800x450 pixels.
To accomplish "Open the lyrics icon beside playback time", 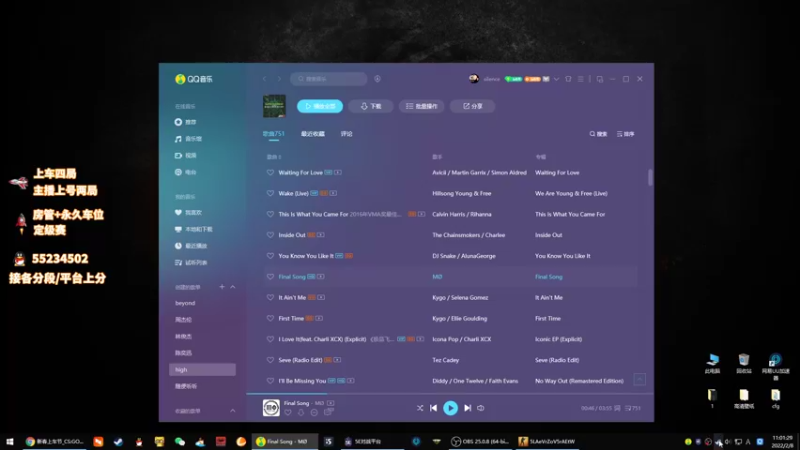I will tap(617, 408).
